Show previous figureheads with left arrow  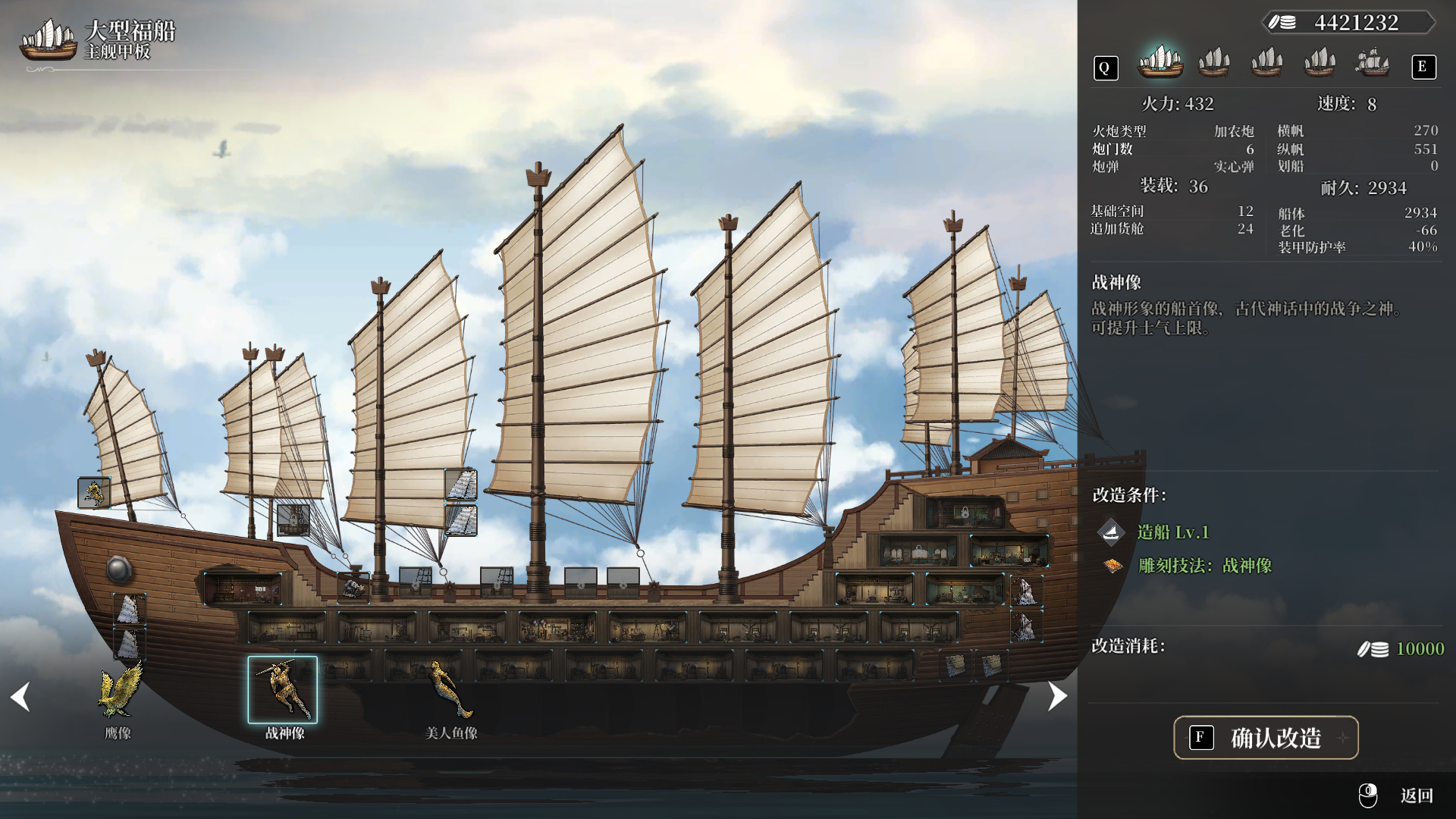(x=20, y=696)
